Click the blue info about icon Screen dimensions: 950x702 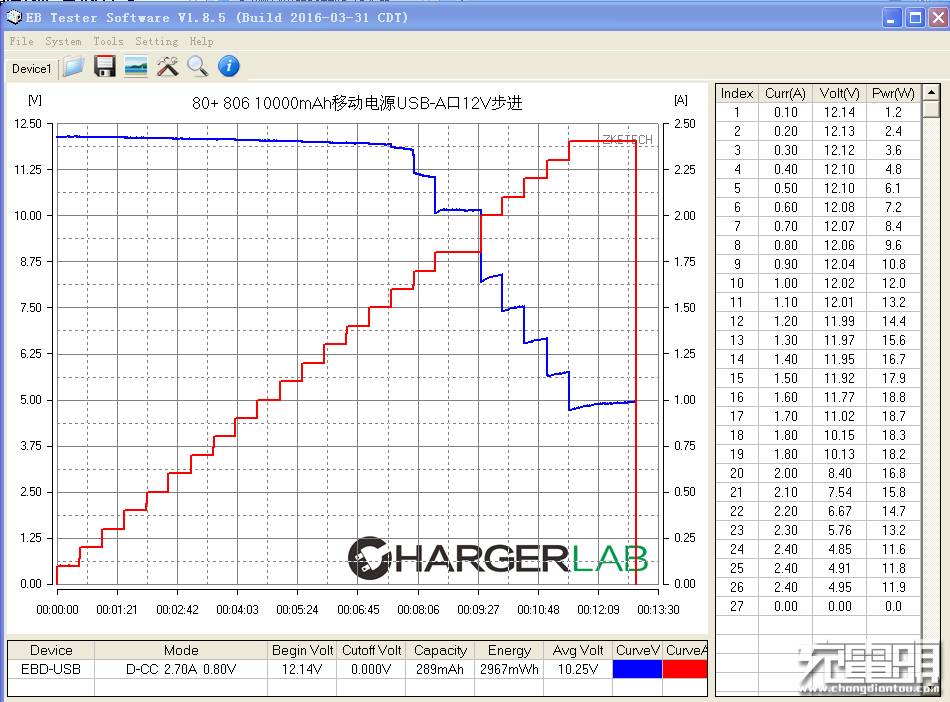pyautogui.click(x=228, y=66)
